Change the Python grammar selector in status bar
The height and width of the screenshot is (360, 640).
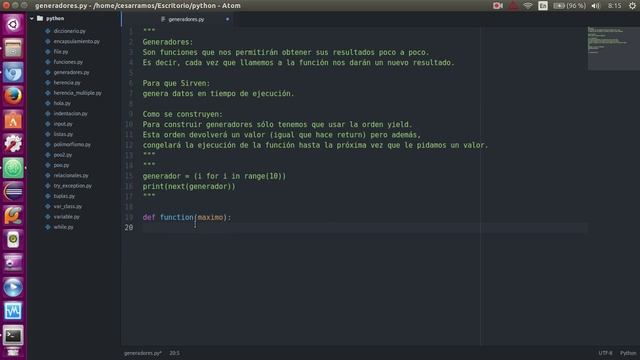pyautogui.click(x=628, y=353)
